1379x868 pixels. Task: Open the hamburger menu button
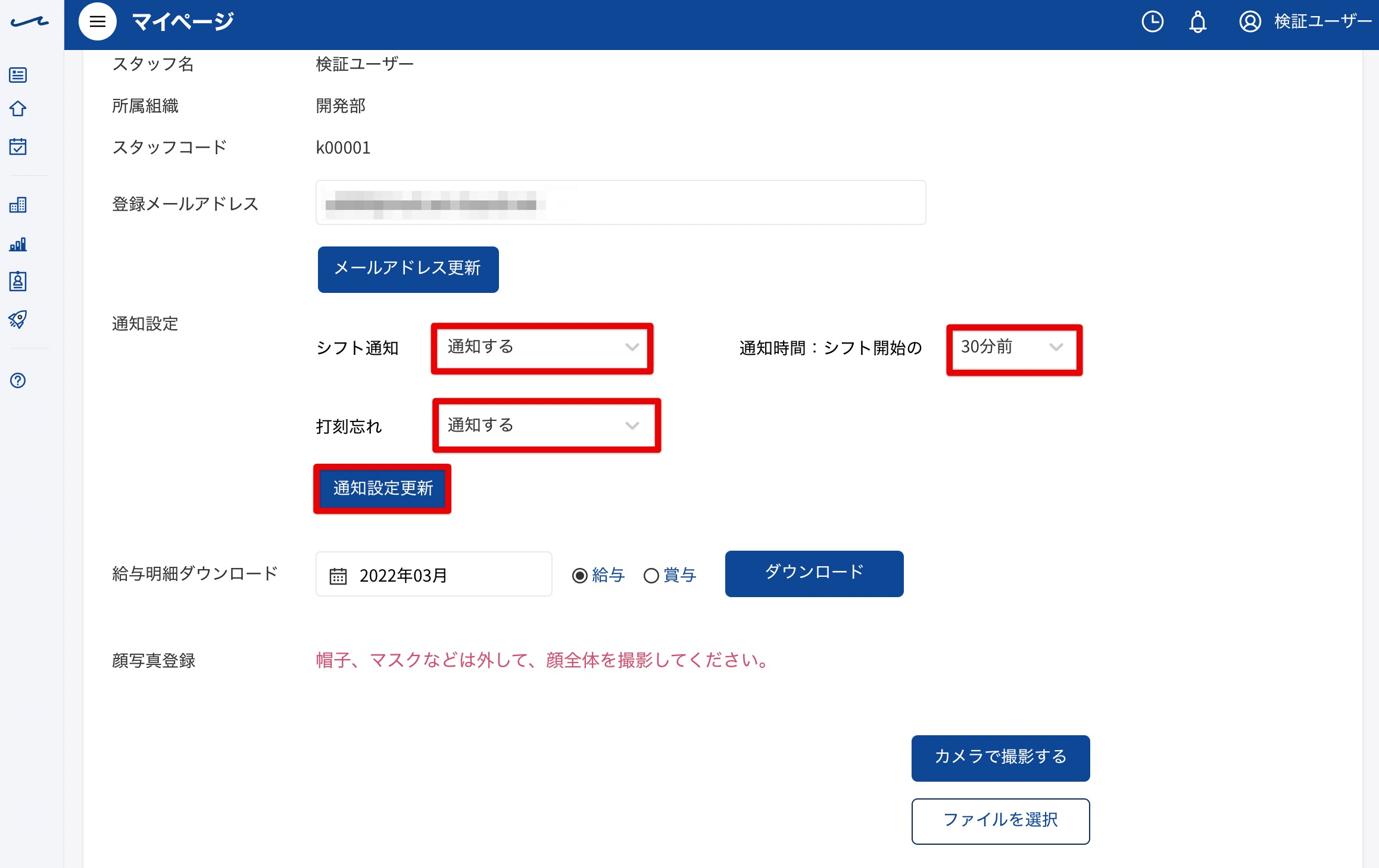98,22
